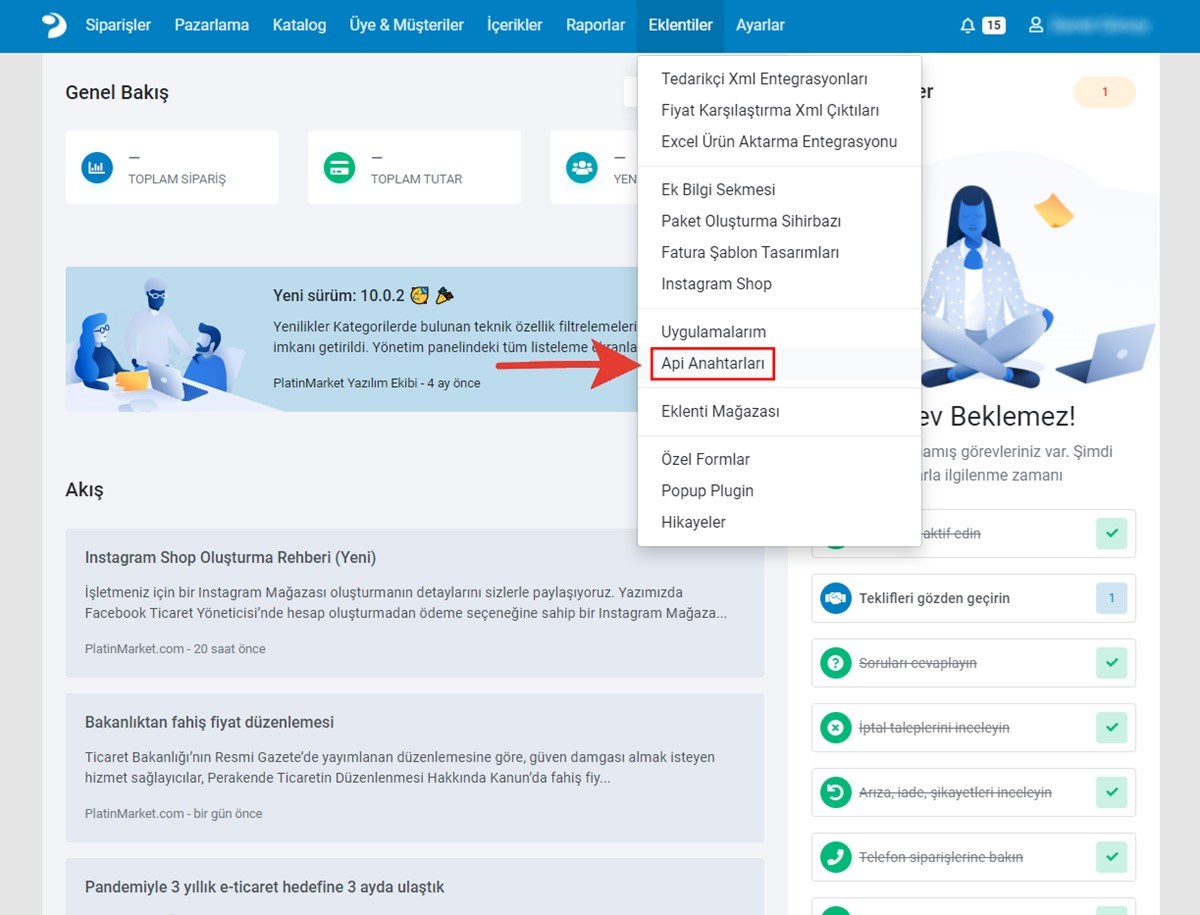Click 'PlatinMarket.com - 20 saat önce' text
This screenshot has width=1200, height=915.
click(175, 649)
